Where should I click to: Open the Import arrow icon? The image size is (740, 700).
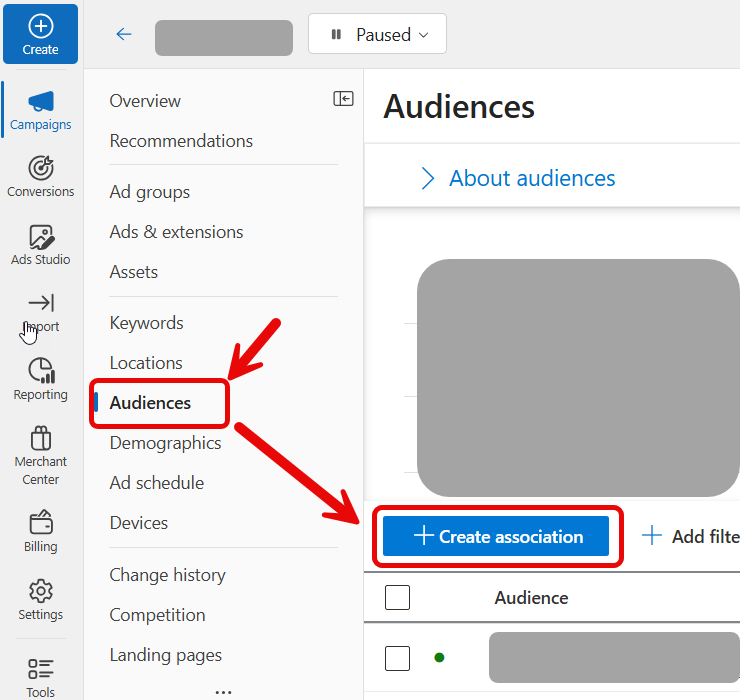(41, 303)
